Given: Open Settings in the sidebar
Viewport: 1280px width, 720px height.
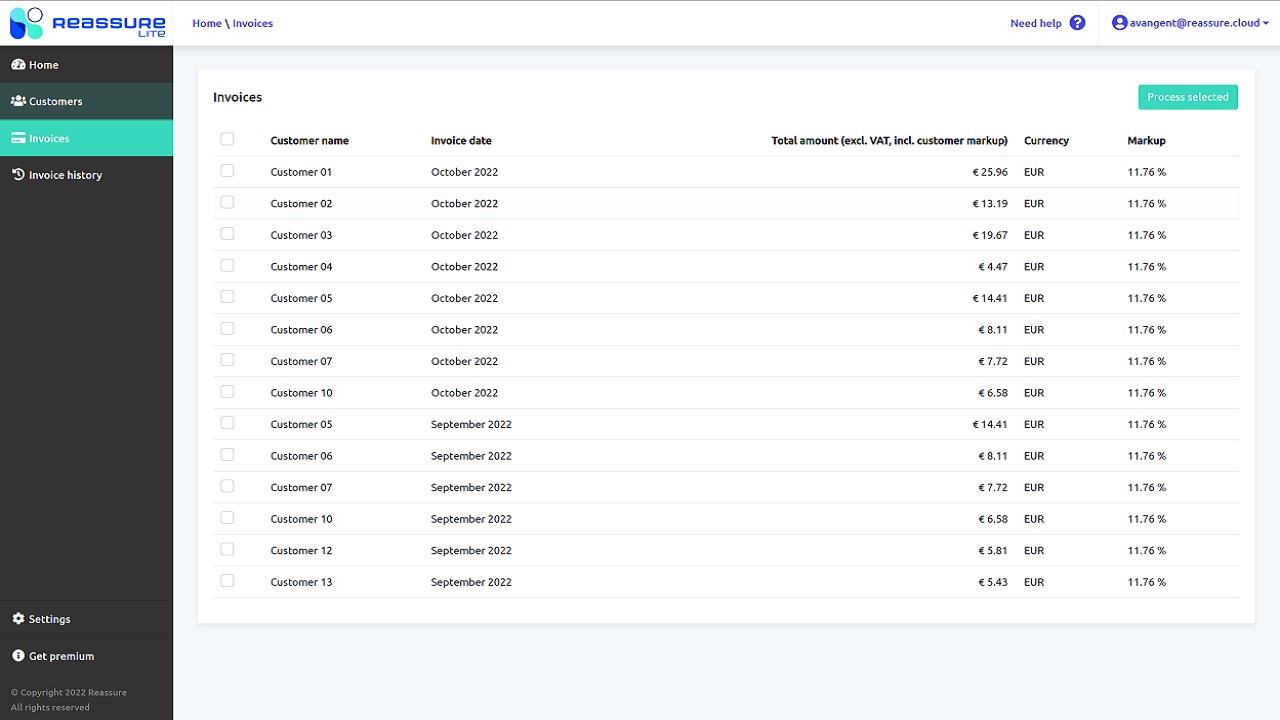Looking at the screenshot, I should pyautogui.click(x=86, y=619).
